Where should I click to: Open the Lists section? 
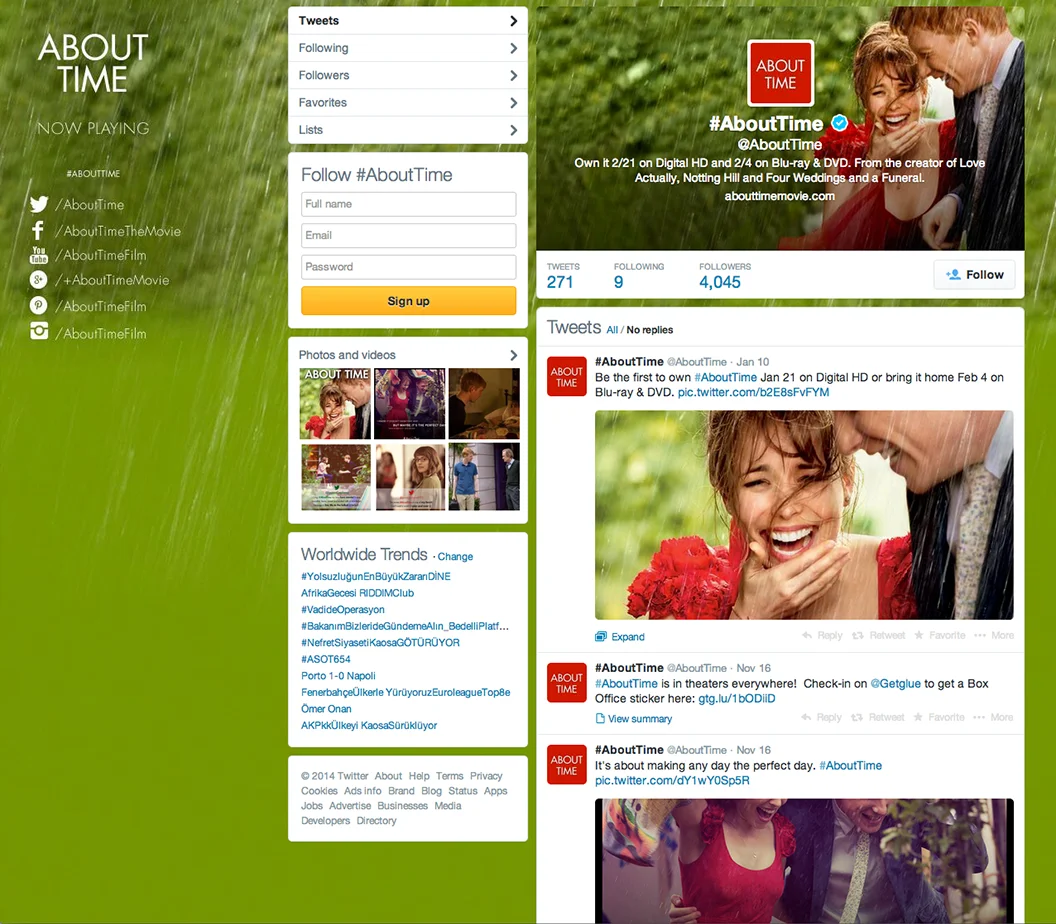click(408, 130)
